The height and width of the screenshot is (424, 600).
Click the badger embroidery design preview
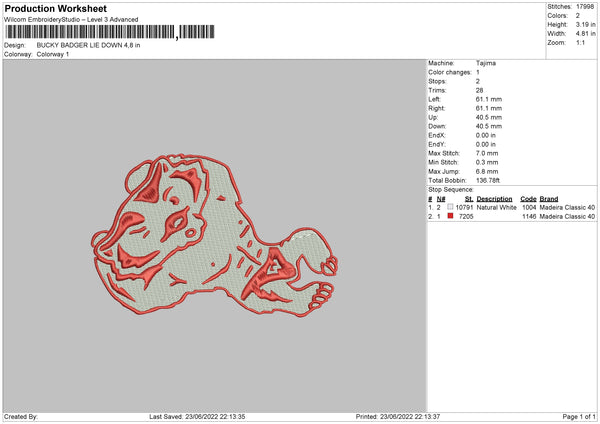(215, 236)
